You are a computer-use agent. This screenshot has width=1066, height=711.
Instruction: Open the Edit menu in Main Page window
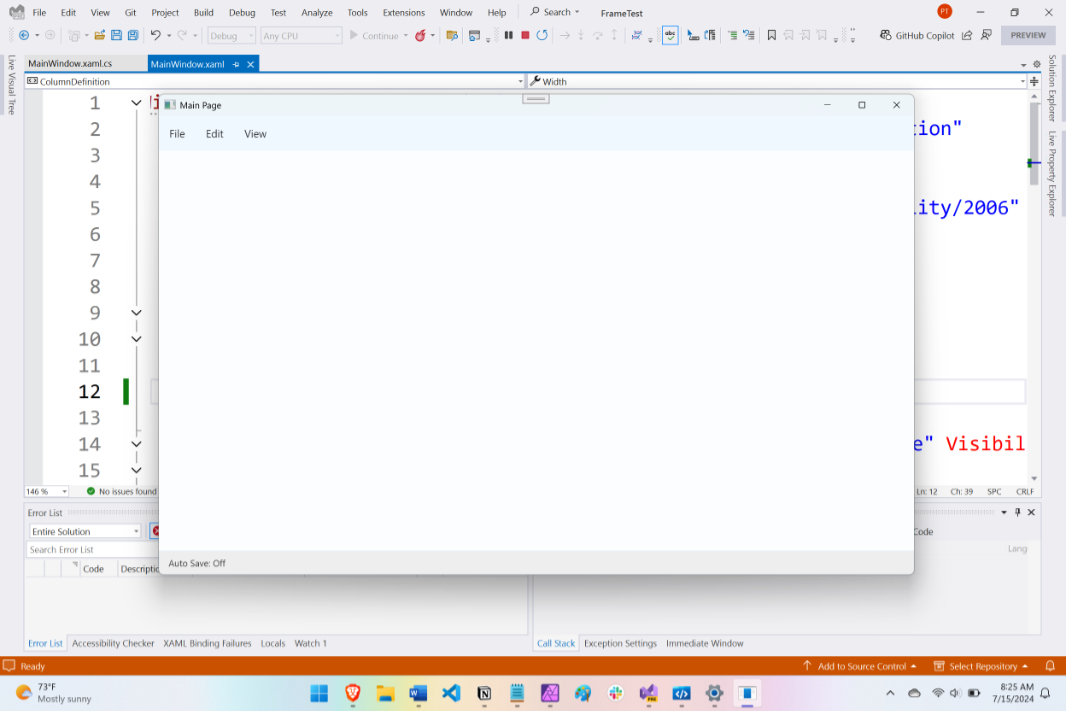(214, 134)
